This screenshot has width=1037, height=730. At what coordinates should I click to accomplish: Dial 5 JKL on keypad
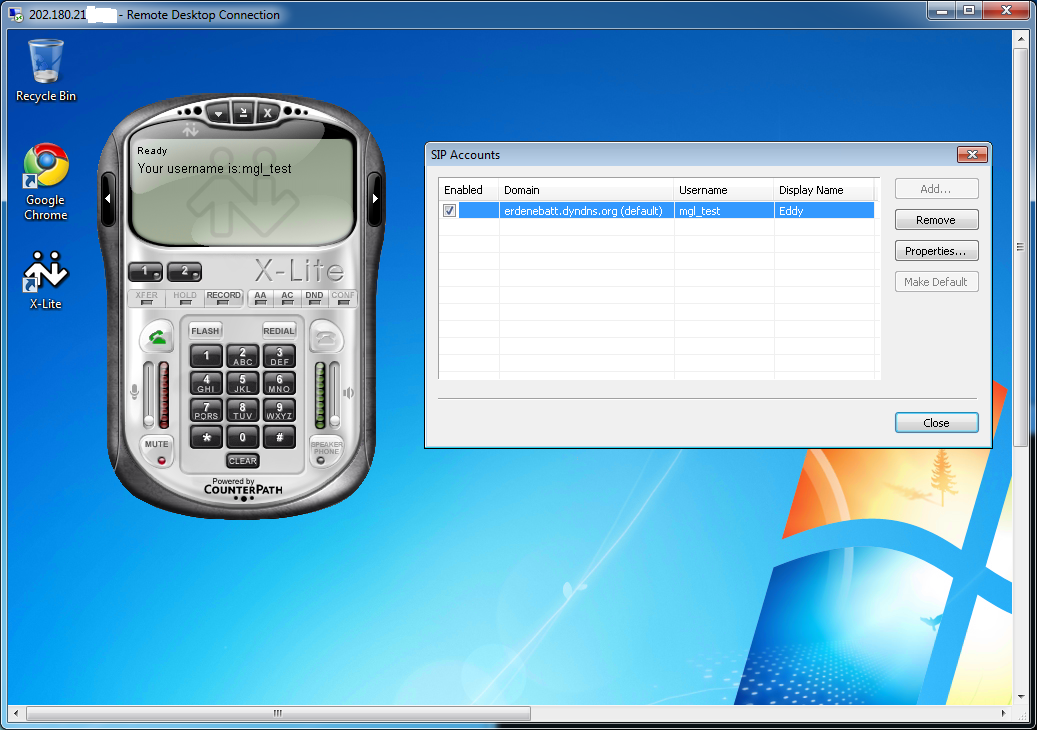(x=243, y=384)
